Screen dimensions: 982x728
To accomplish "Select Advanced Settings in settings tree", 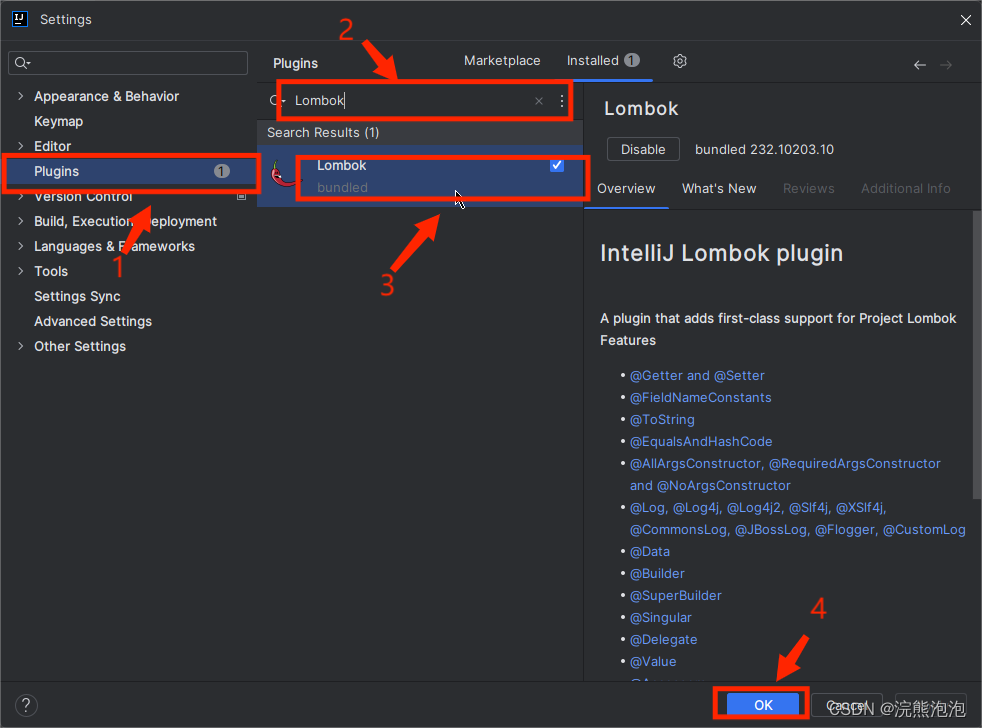I will coord(93,321).
